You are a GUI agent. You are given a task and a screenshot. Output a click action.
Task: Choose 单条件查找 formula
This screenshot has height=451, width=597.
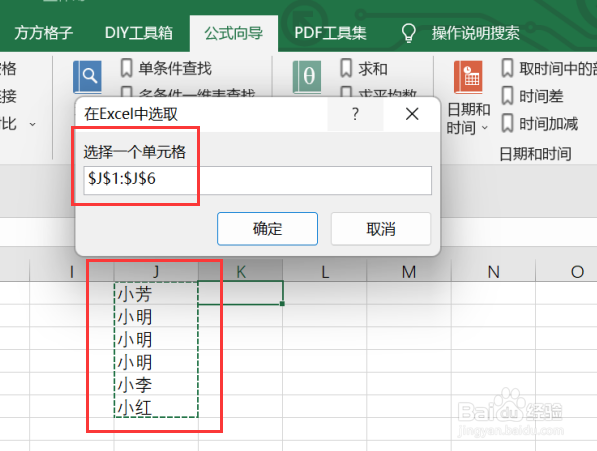[175, 69]
